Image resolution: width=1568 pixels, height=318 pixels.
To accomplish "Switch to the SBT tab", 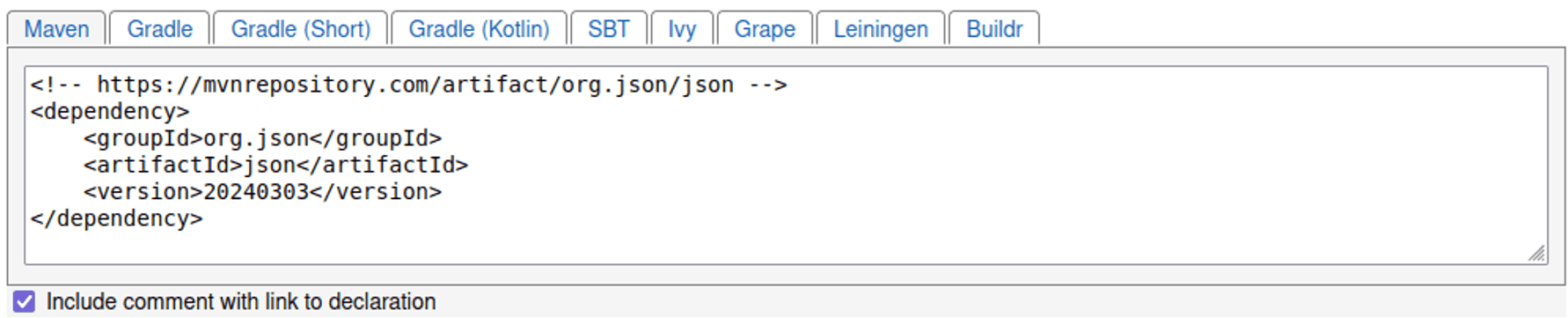I will point(609,29).
